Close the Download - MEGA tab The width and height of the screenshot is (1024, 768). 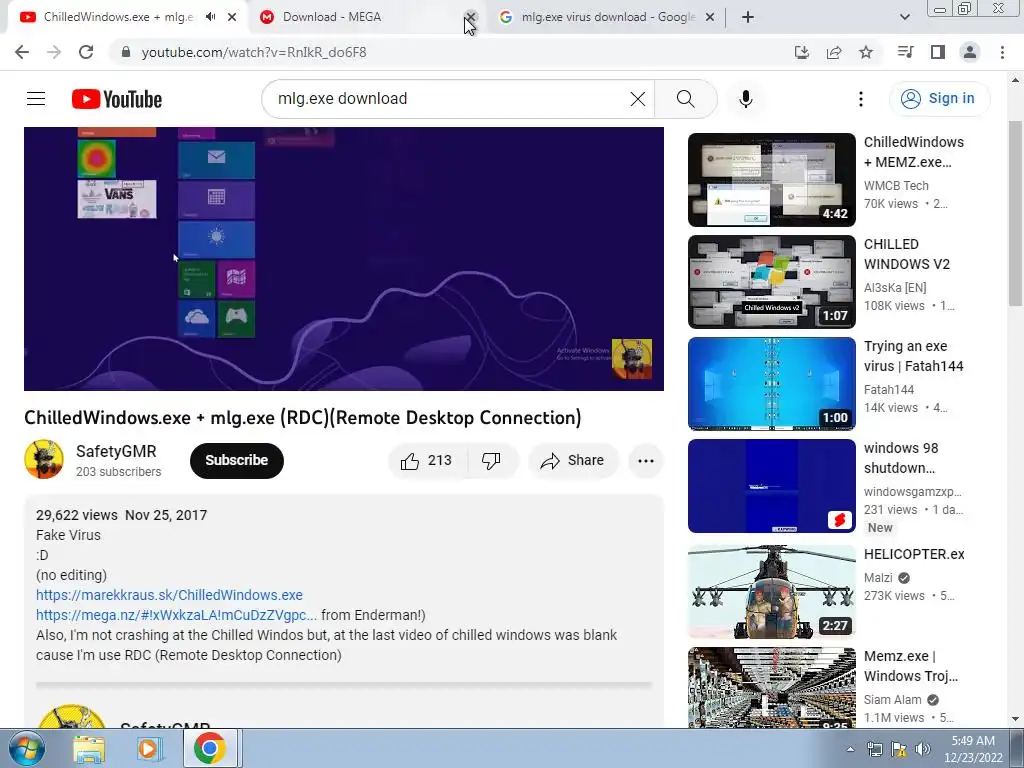point(470,17)
